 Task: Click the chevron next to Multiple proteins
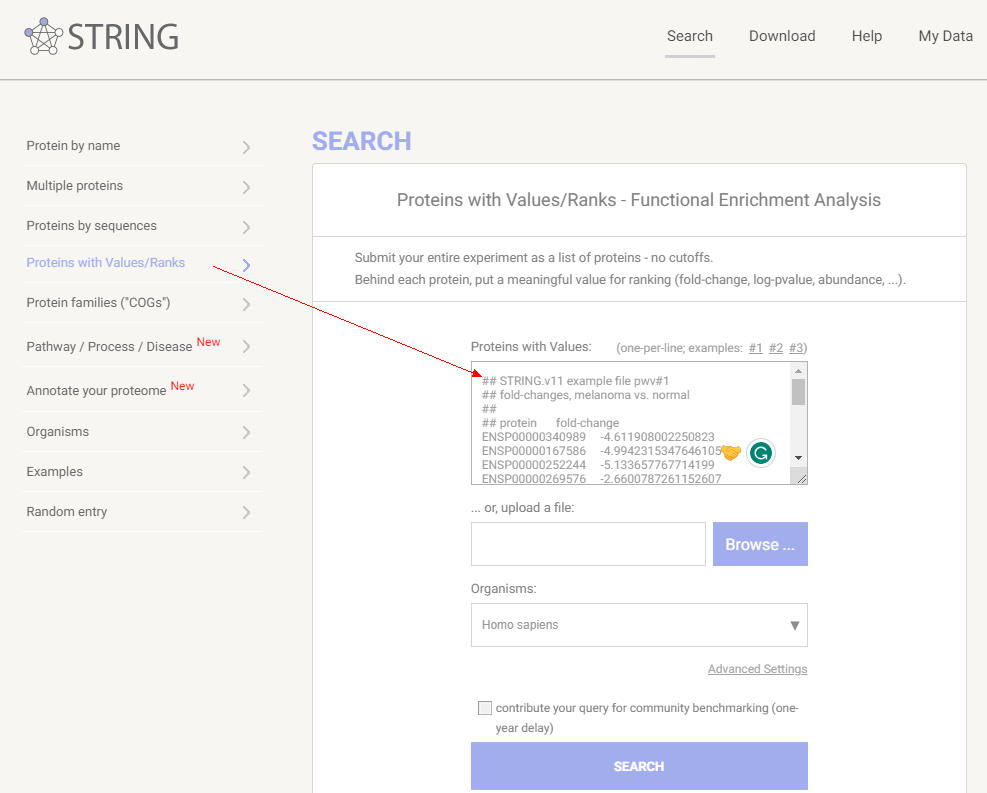246,187
